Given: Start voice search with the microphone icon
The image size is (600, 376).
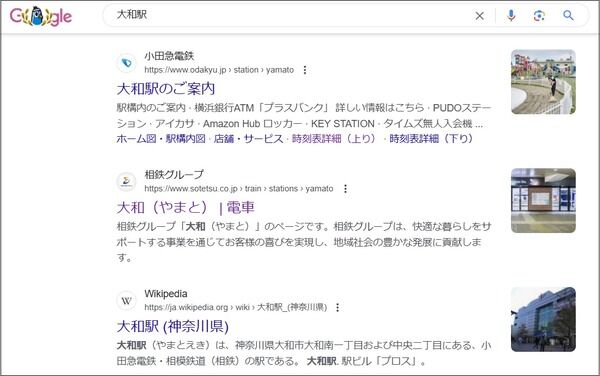Looking at the screenshot, I should (511, 15).
